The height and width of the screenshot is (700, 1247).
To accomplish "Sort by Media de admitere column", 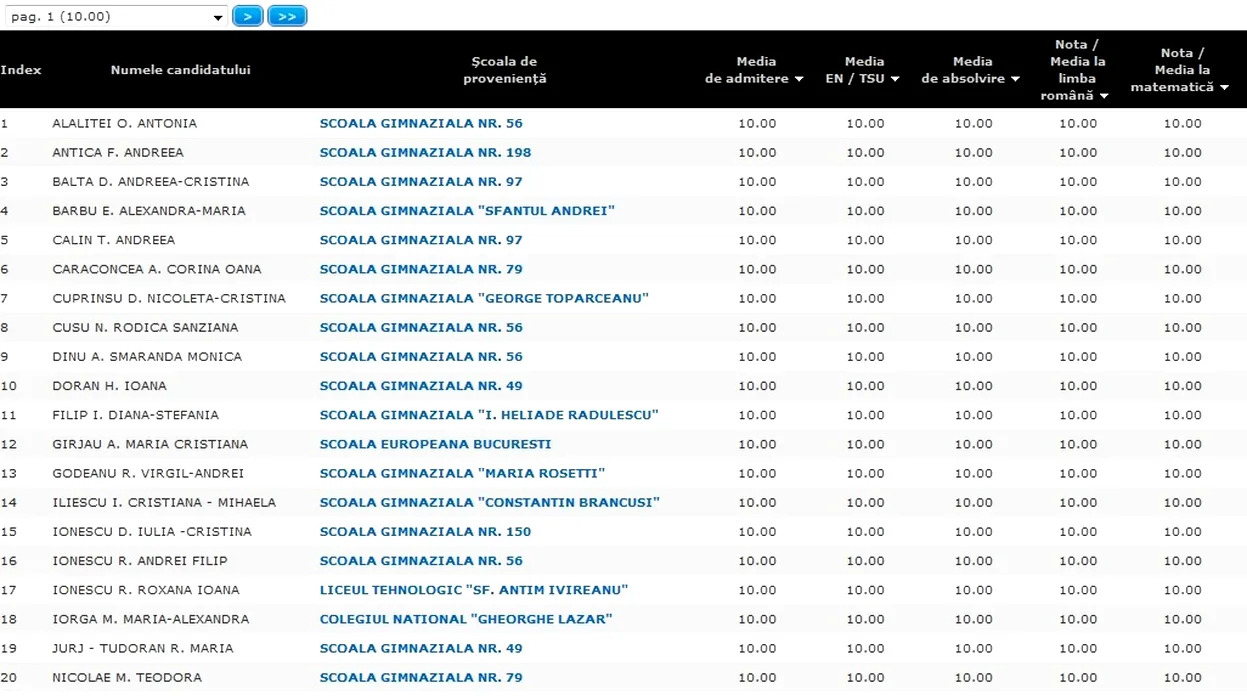I will pyautogui.click(x=755, y=70).
